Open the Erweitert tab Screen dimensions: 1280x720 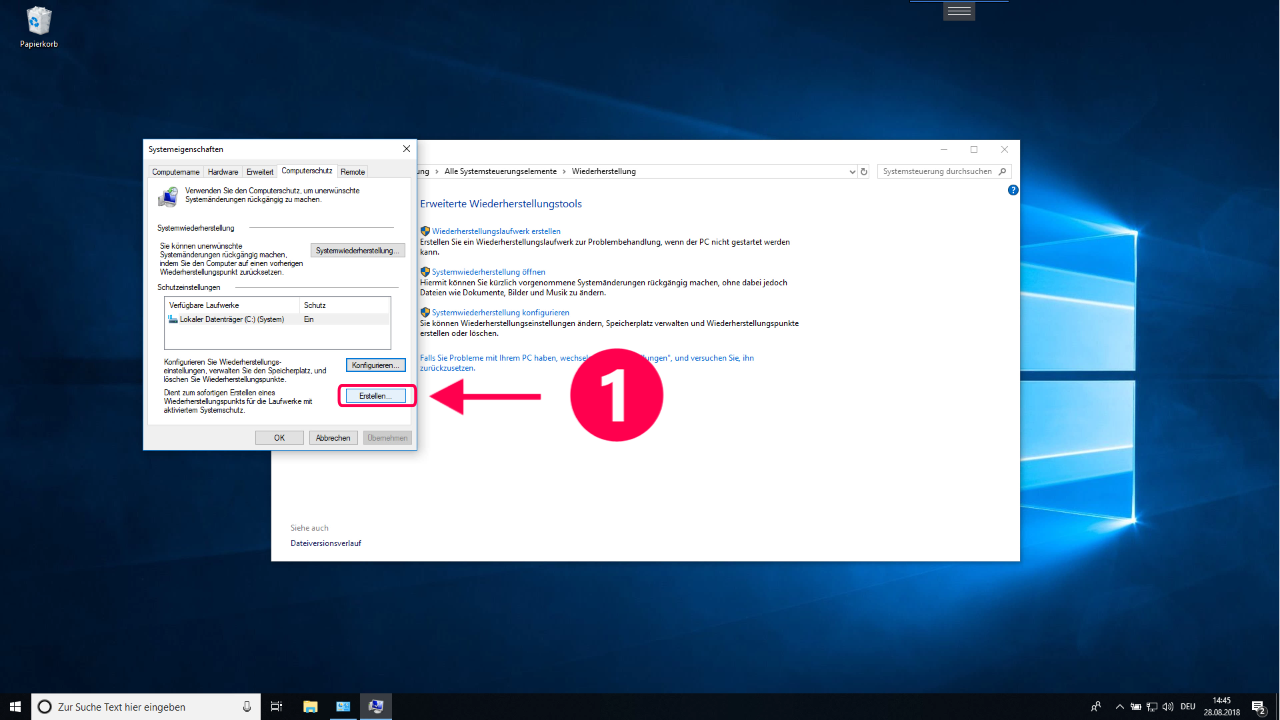click(x=260, y=172)
